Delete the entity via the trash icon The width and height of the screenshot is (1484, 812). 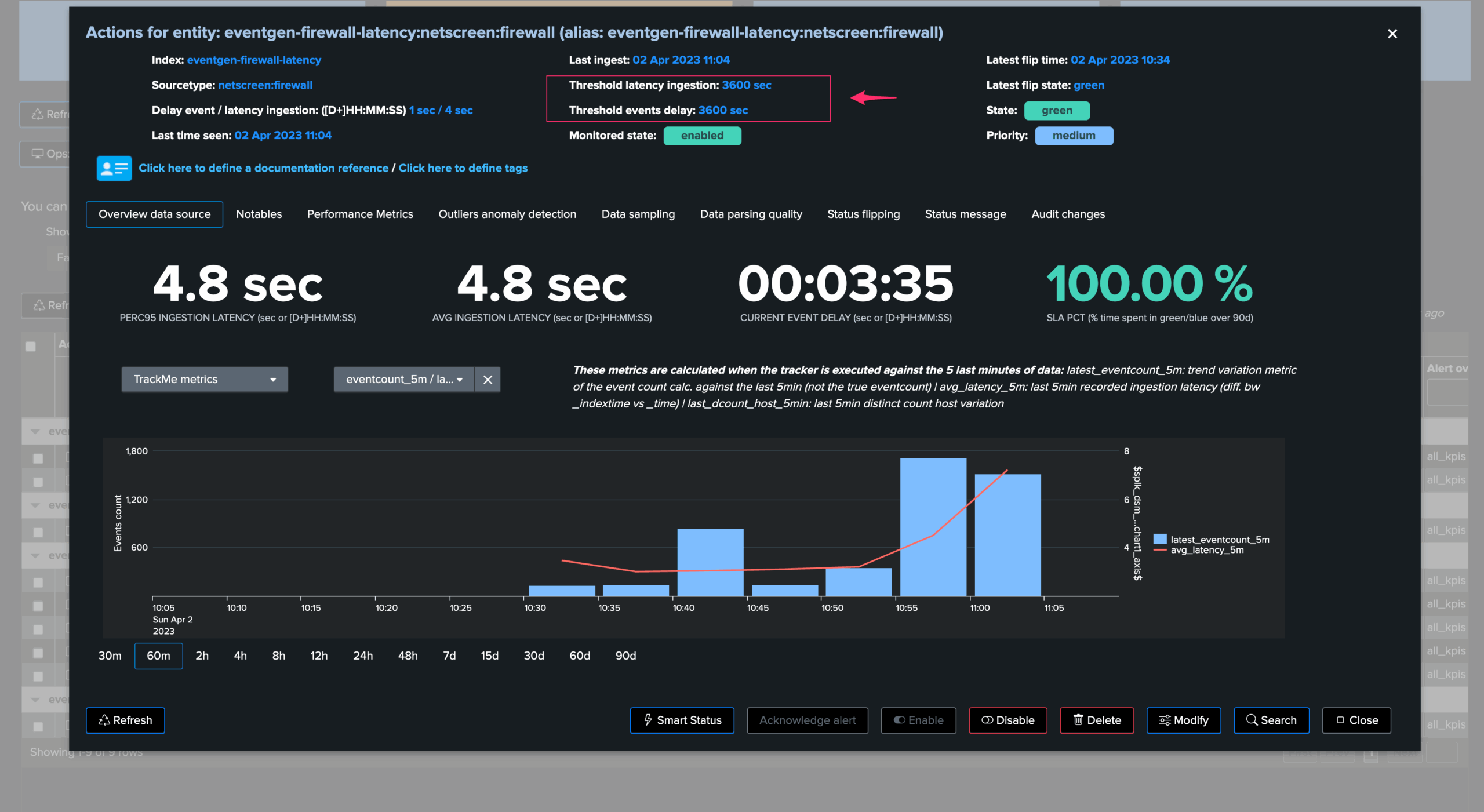(x=1079, y=720)
